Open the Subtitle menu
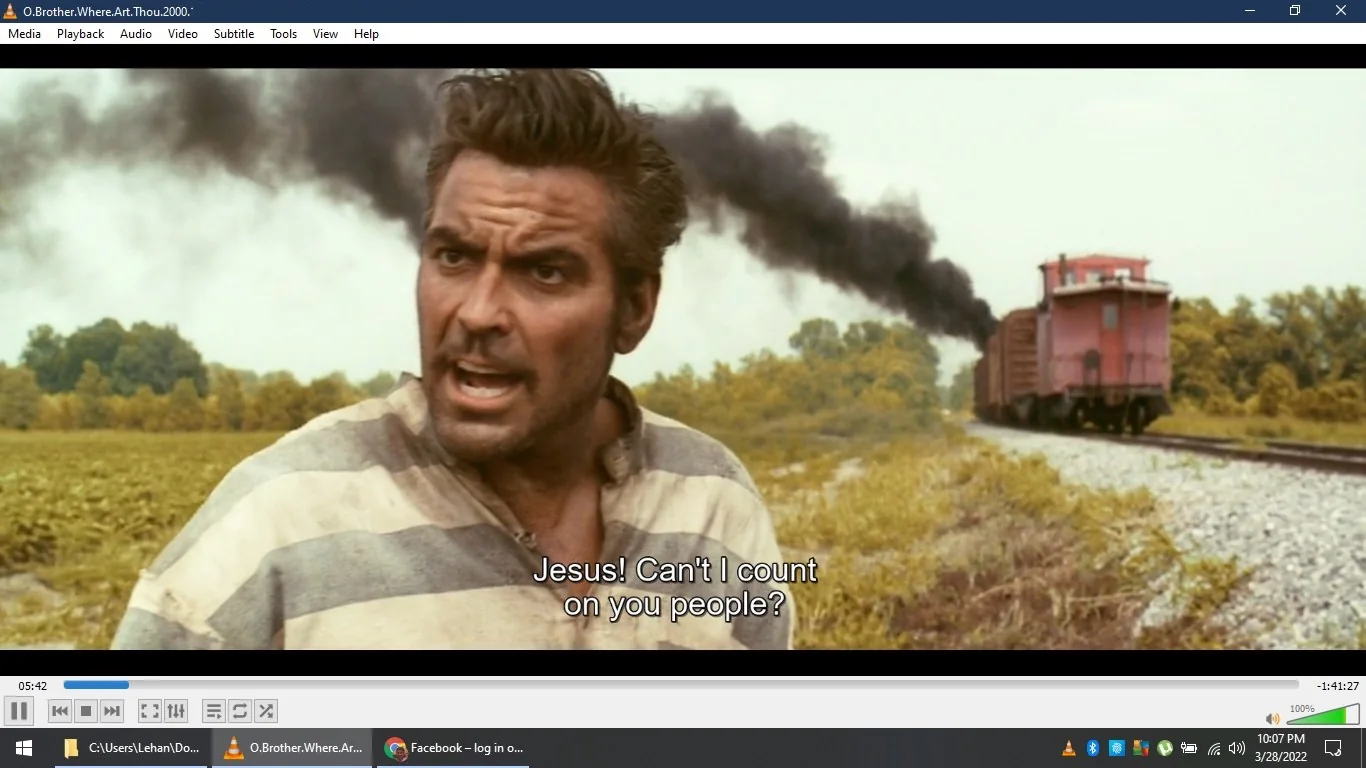 (234, 34)
